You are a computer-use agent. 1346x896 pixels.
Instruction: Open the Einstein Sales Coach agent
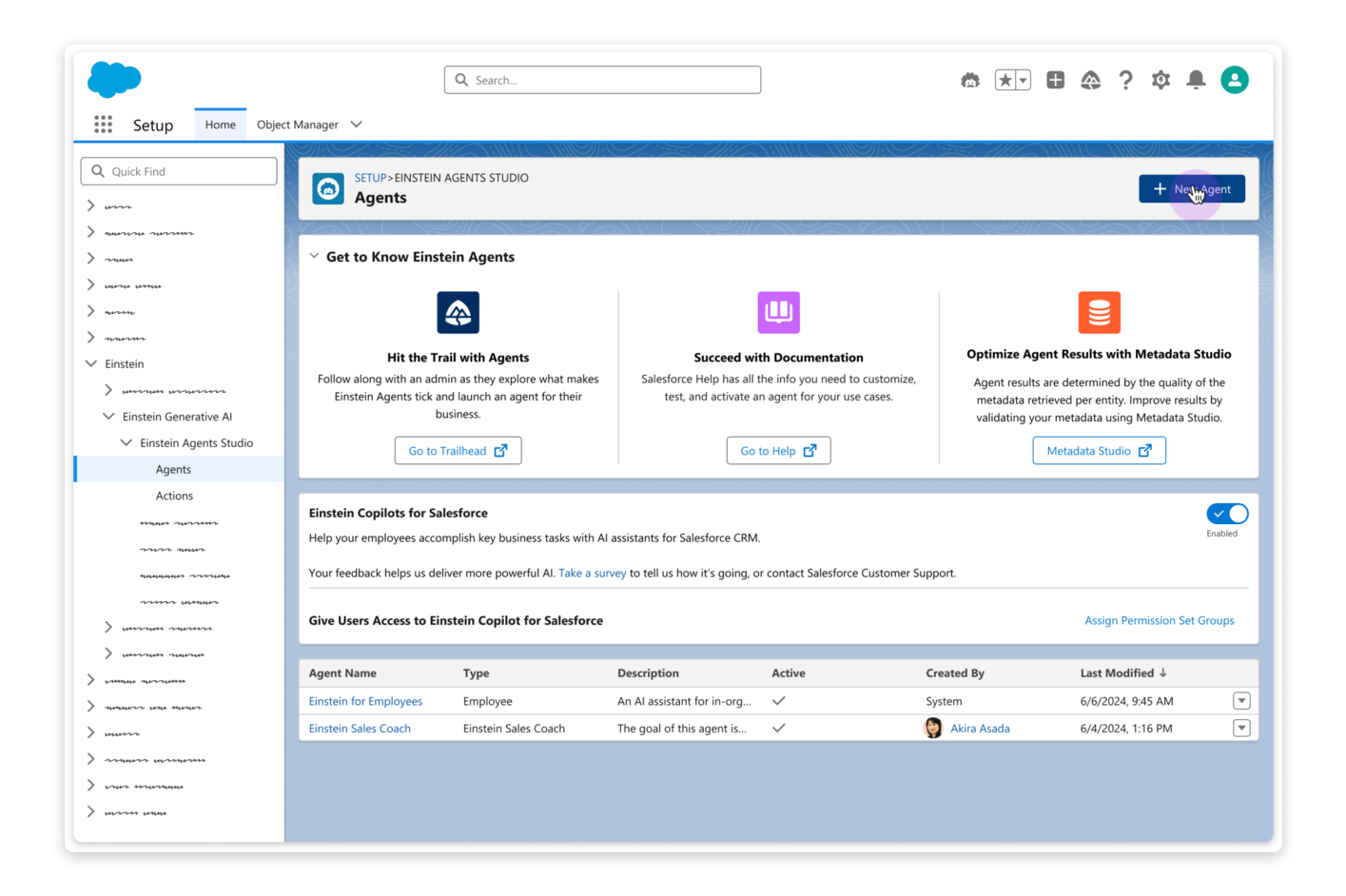(360, 729)
